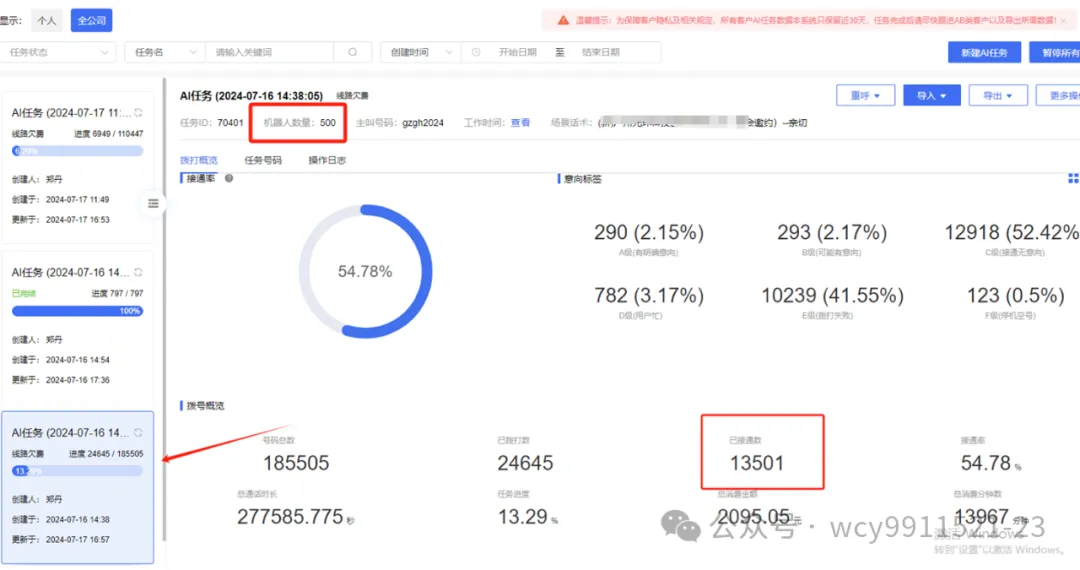The width and height of the screenshot is (1080, 570).
Task: Click the clock icon in date range
Action: (x=476, y=52)
